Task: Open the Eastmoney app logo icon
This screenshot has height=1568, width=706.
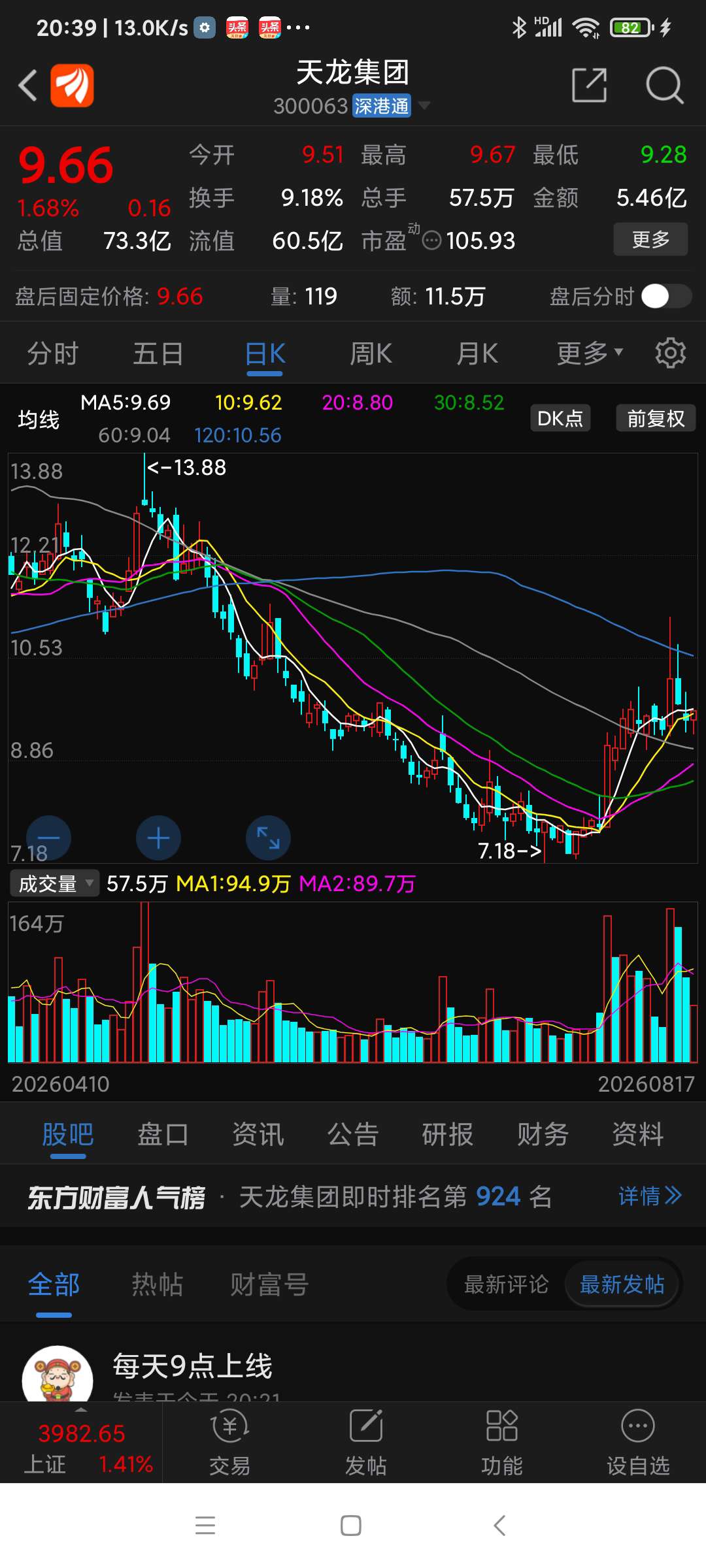Action: pyautogui.click(x=72, y=85)
